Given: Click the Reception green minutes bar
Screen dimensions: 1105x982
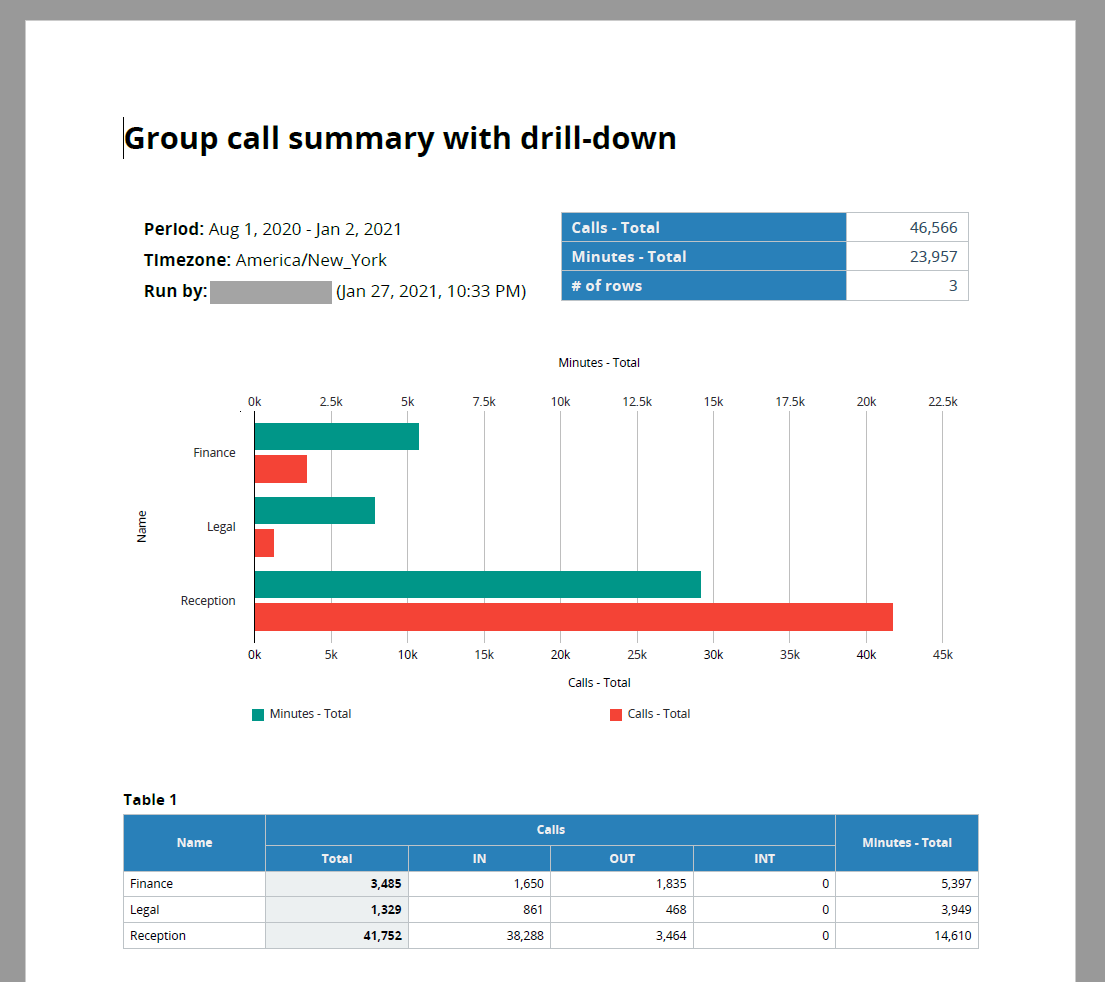Looking at the screenshot, I should point(478,584).
